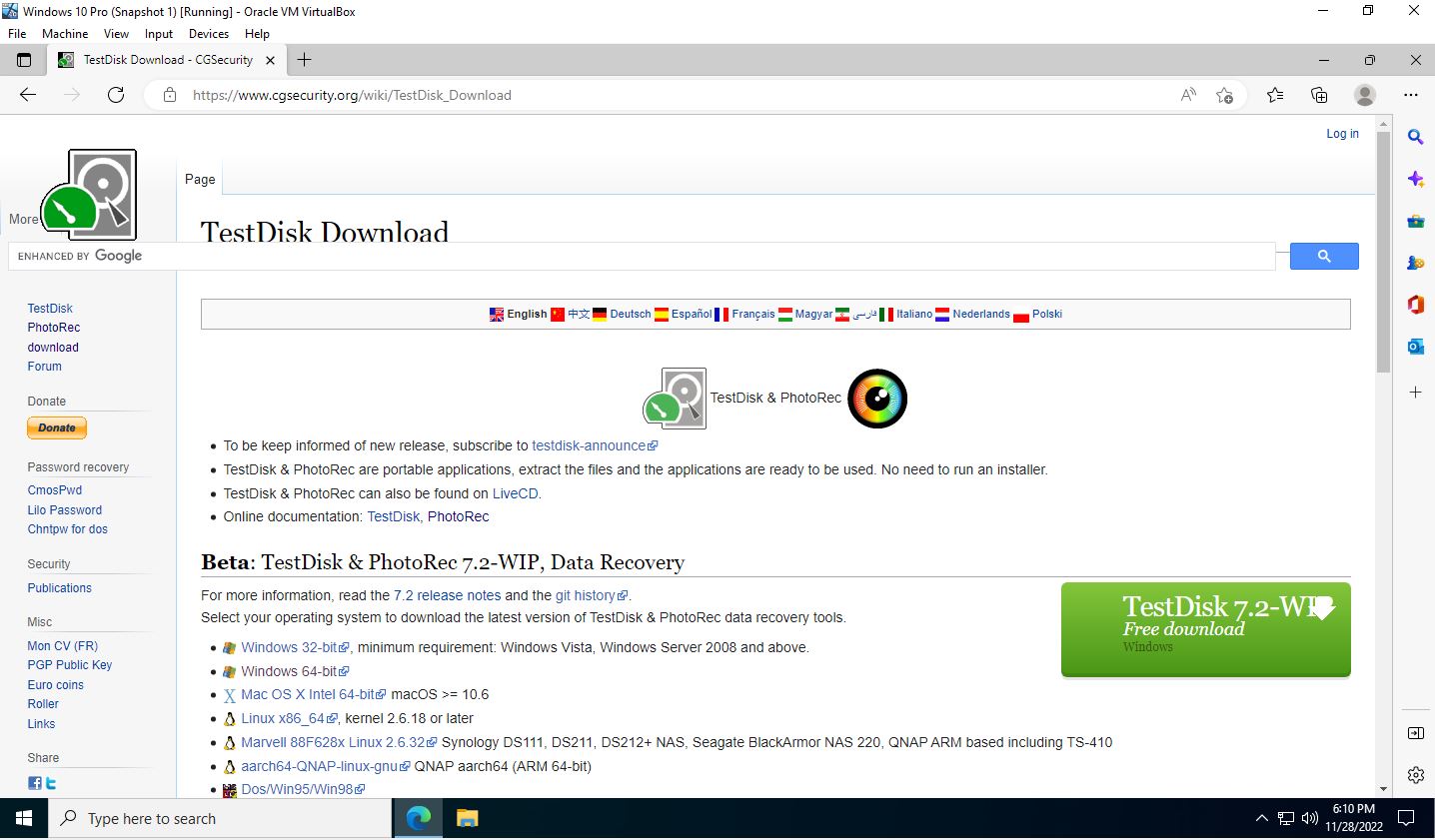Open Outlook from the sidebar
This screenshot has width=1435, height=840.
click(1415, 347)
